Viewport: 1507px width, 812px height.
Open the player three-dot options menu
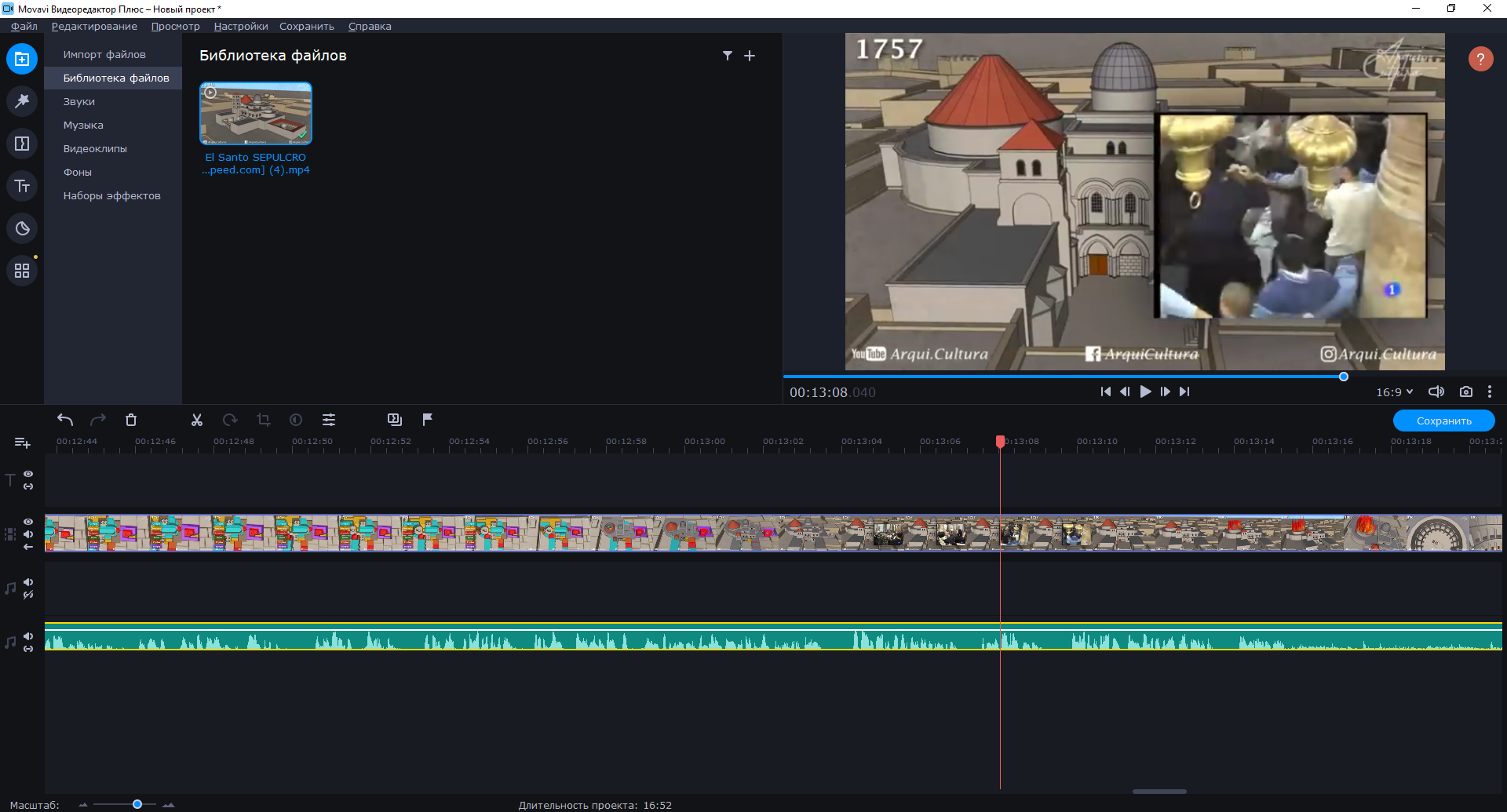pos(1490,391)
